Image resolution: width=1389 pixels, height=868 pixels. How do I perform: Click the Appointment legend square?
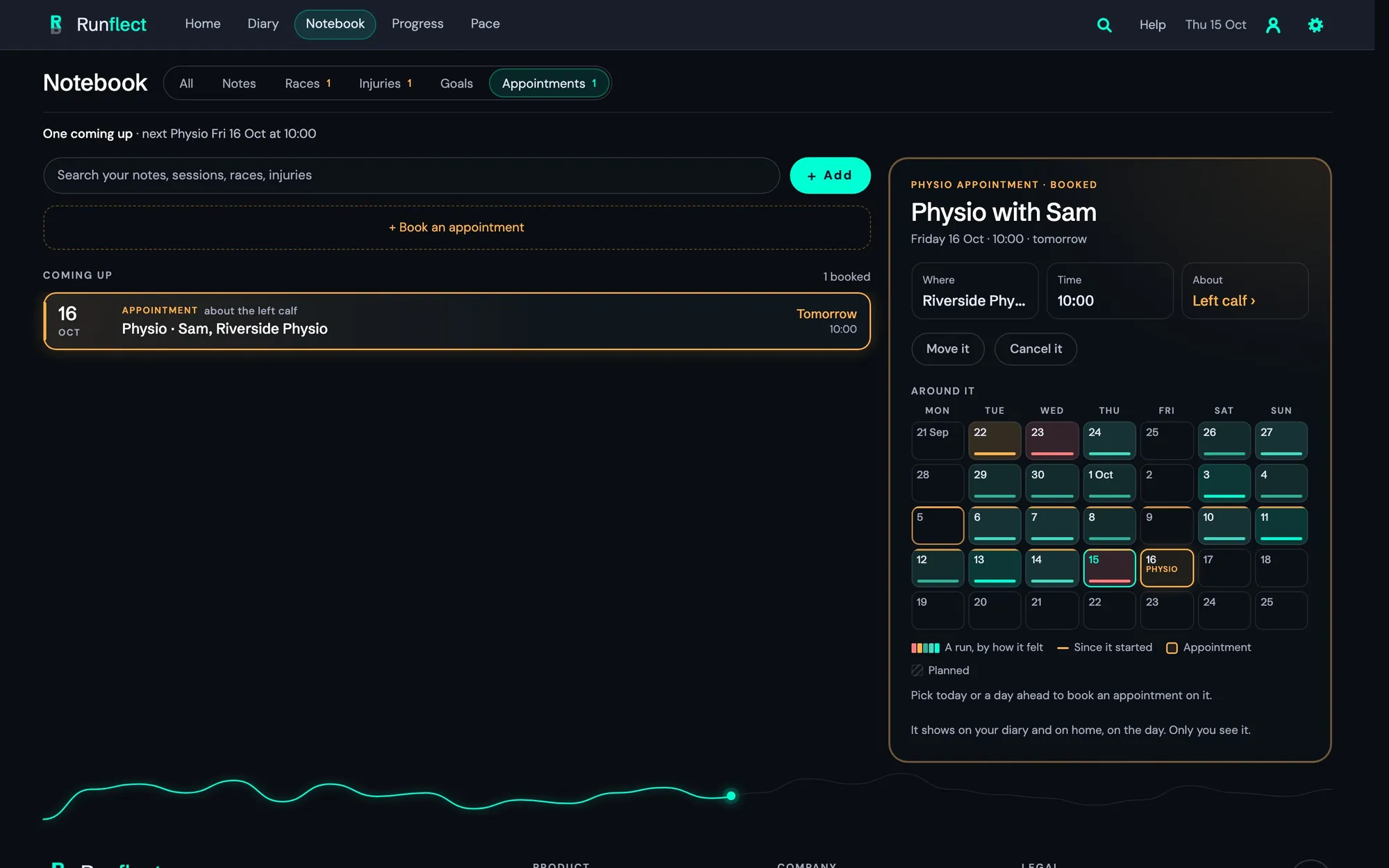(1172, 648)
